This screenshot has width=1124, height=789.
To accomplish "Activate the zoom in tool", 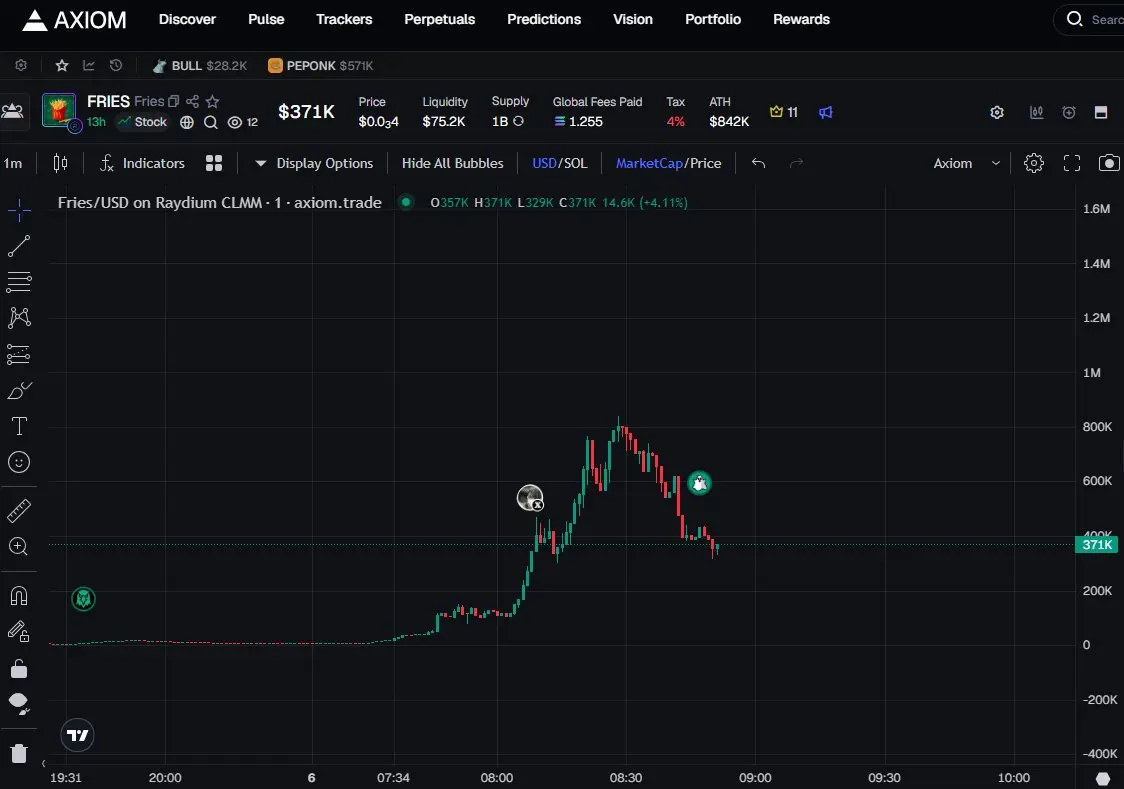I will click(19, 547).
